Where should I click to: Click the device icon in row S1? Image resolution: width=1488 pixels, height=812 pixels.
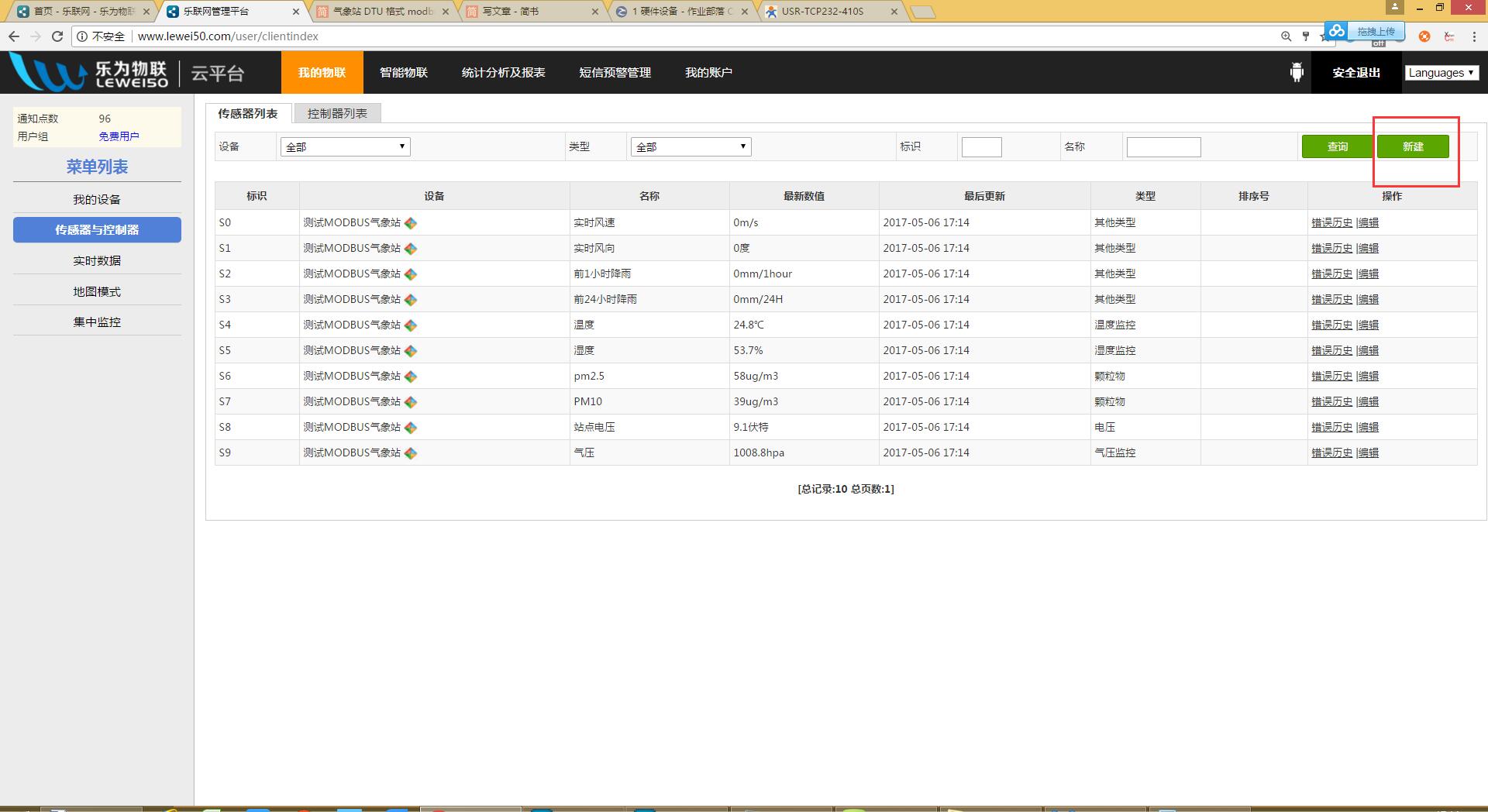pos(411,249)
